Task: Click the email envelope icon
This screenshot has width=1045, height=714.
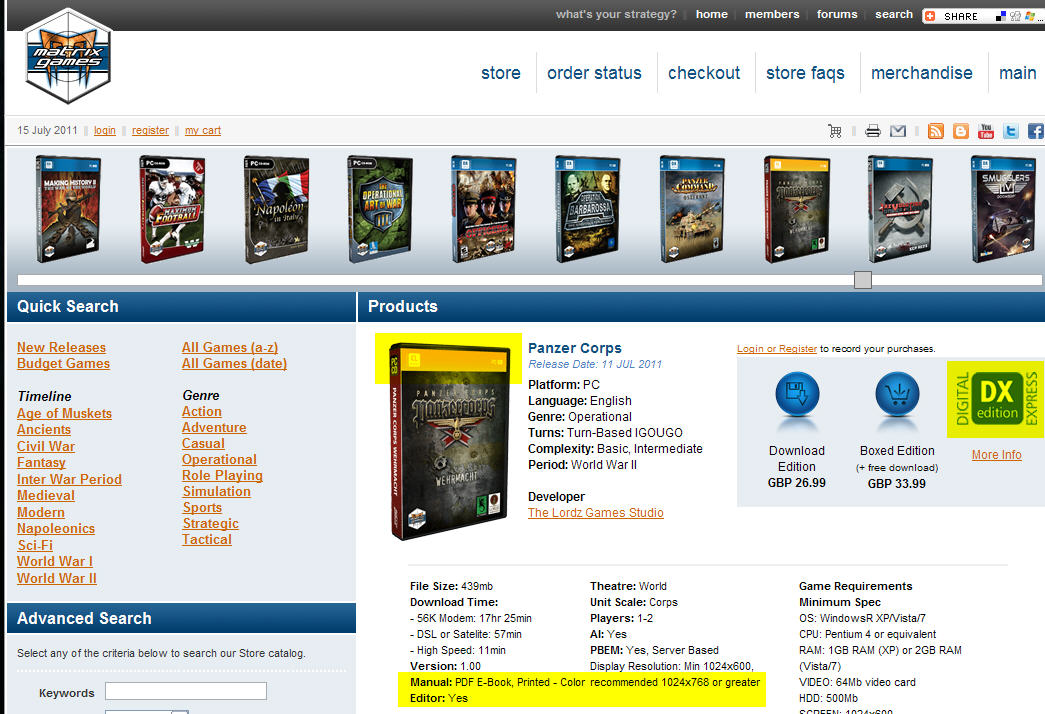Action: point(898,131)
